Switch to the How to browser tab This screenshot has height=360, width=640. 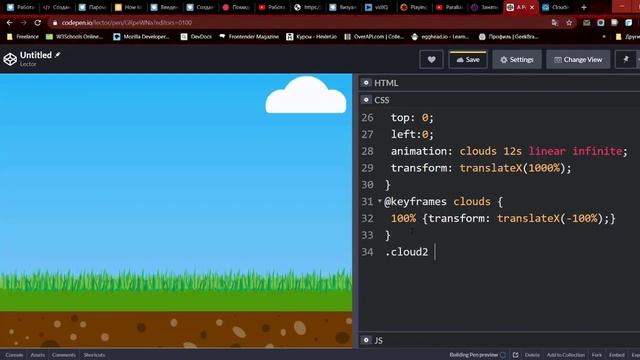click(x=129, y=7)
